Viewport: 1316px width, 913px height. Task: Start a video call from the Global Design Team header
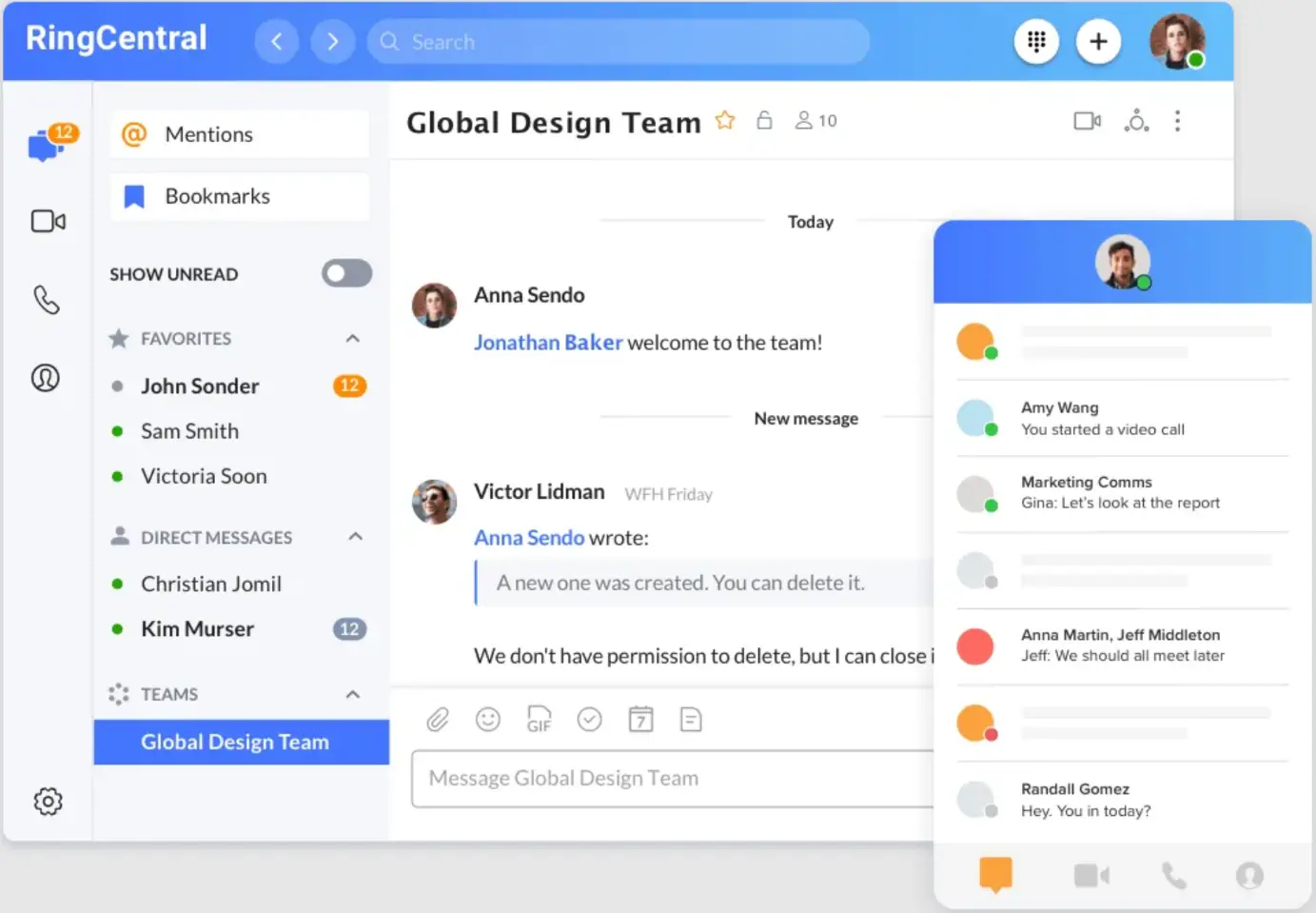tap(1087, 121)
